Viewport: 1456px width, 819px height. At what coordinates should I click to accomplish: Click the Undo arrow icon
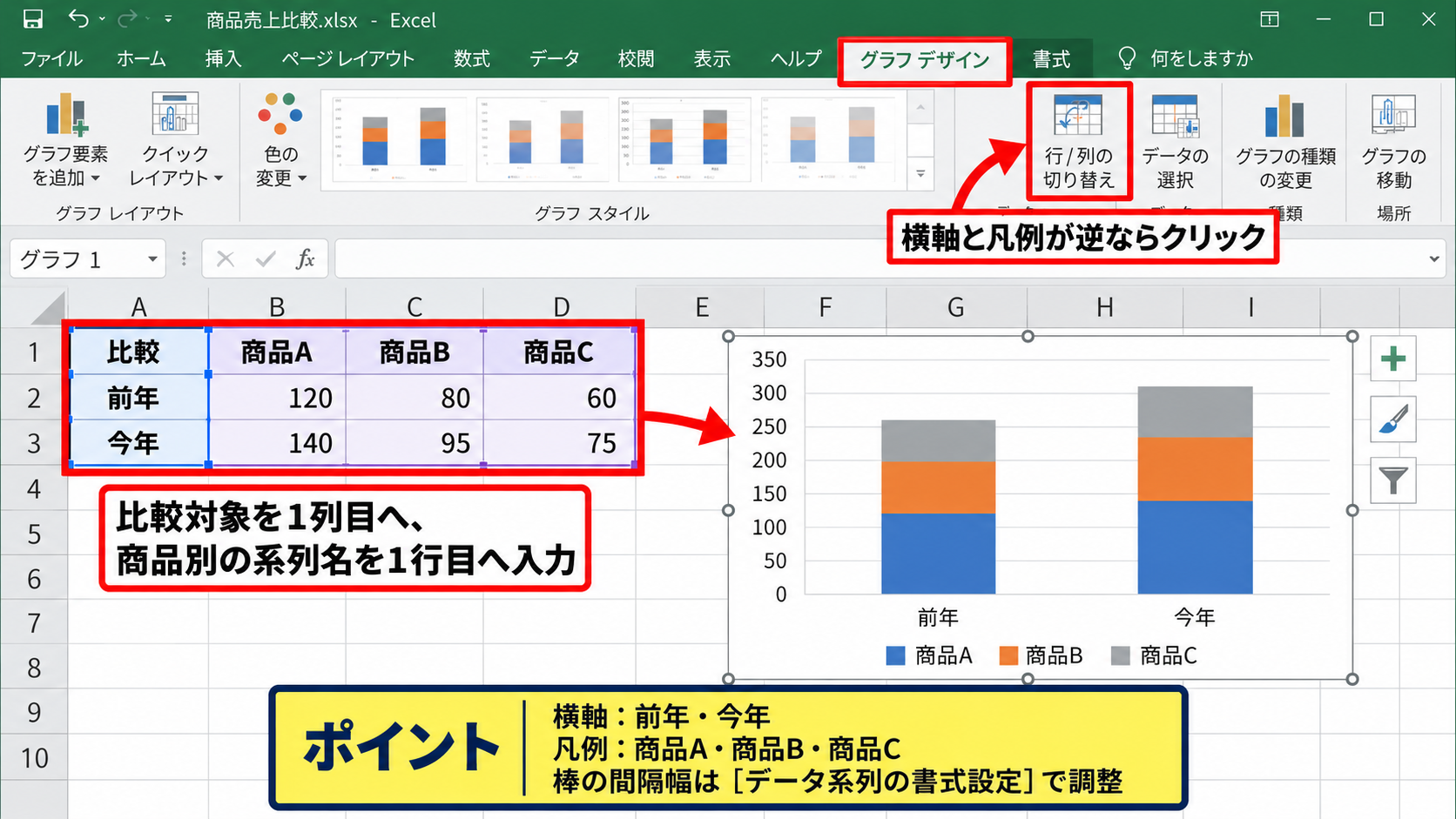pos(78,18)
